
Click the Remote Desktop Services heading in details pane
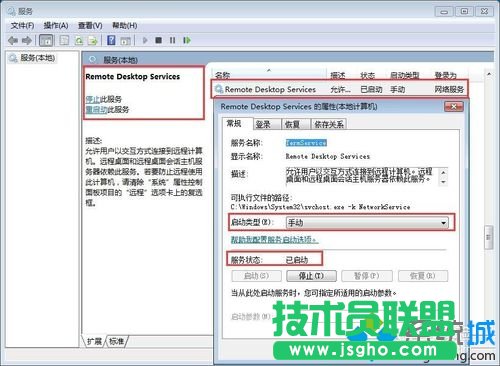[133, 77]
